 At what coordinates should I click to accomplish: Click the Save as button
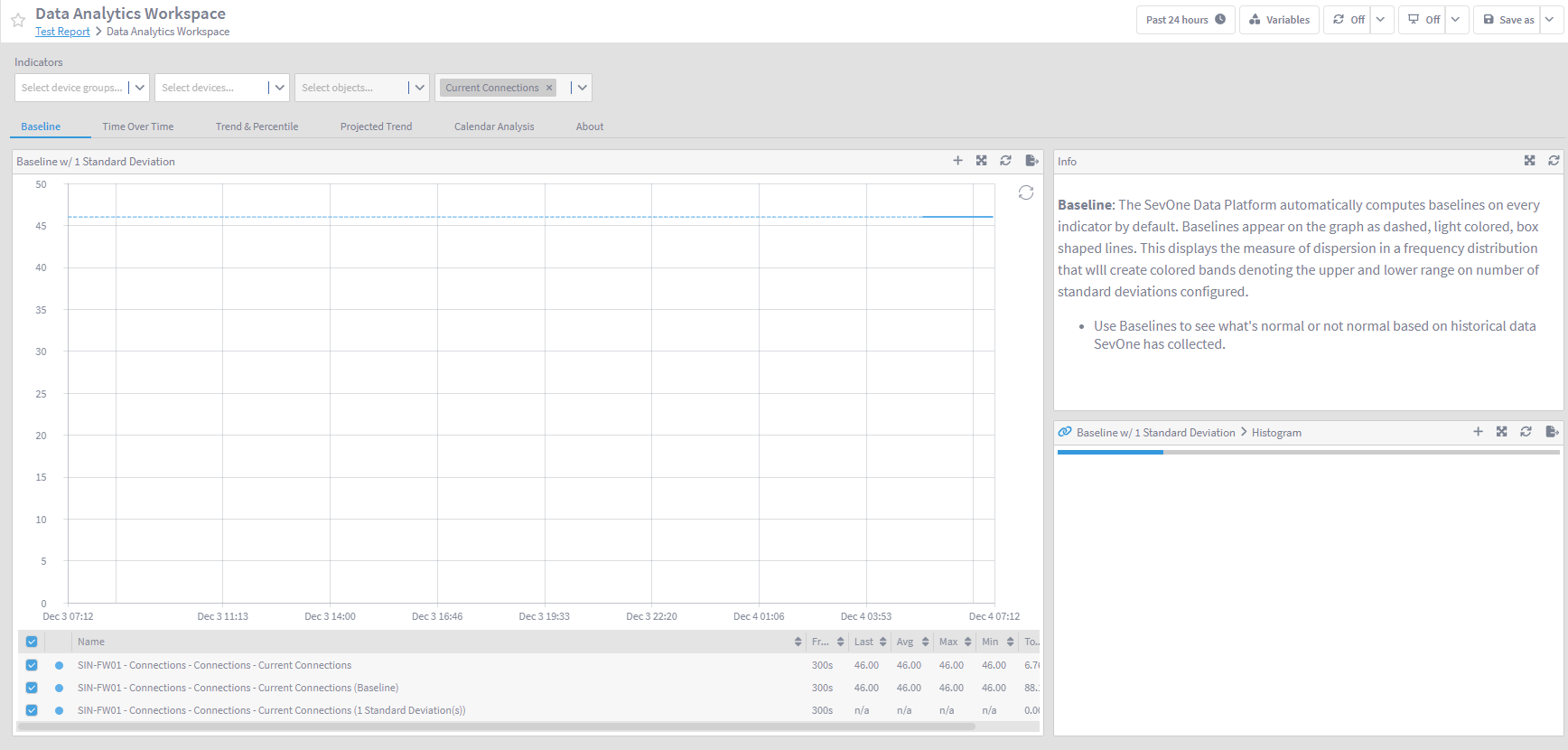click(1507, 20)
